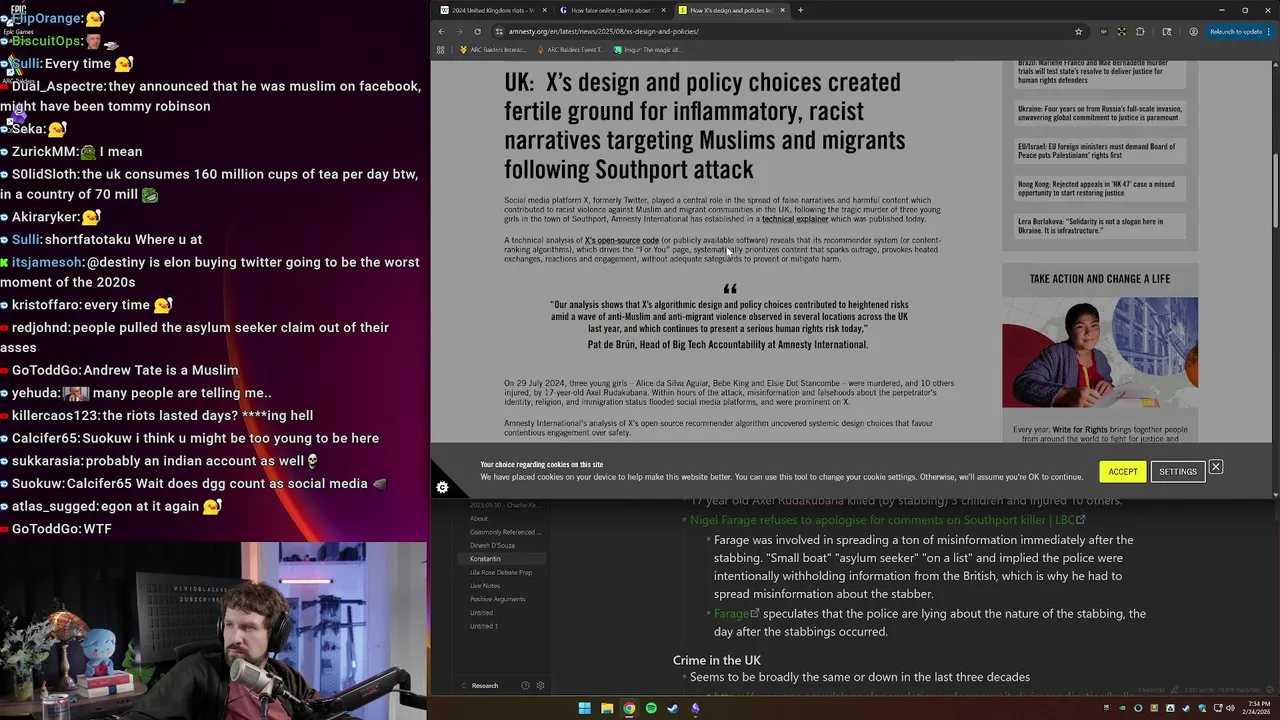Open the Chrome profile avatar icon
The image size is (1280, 720).
point(1193,31)
